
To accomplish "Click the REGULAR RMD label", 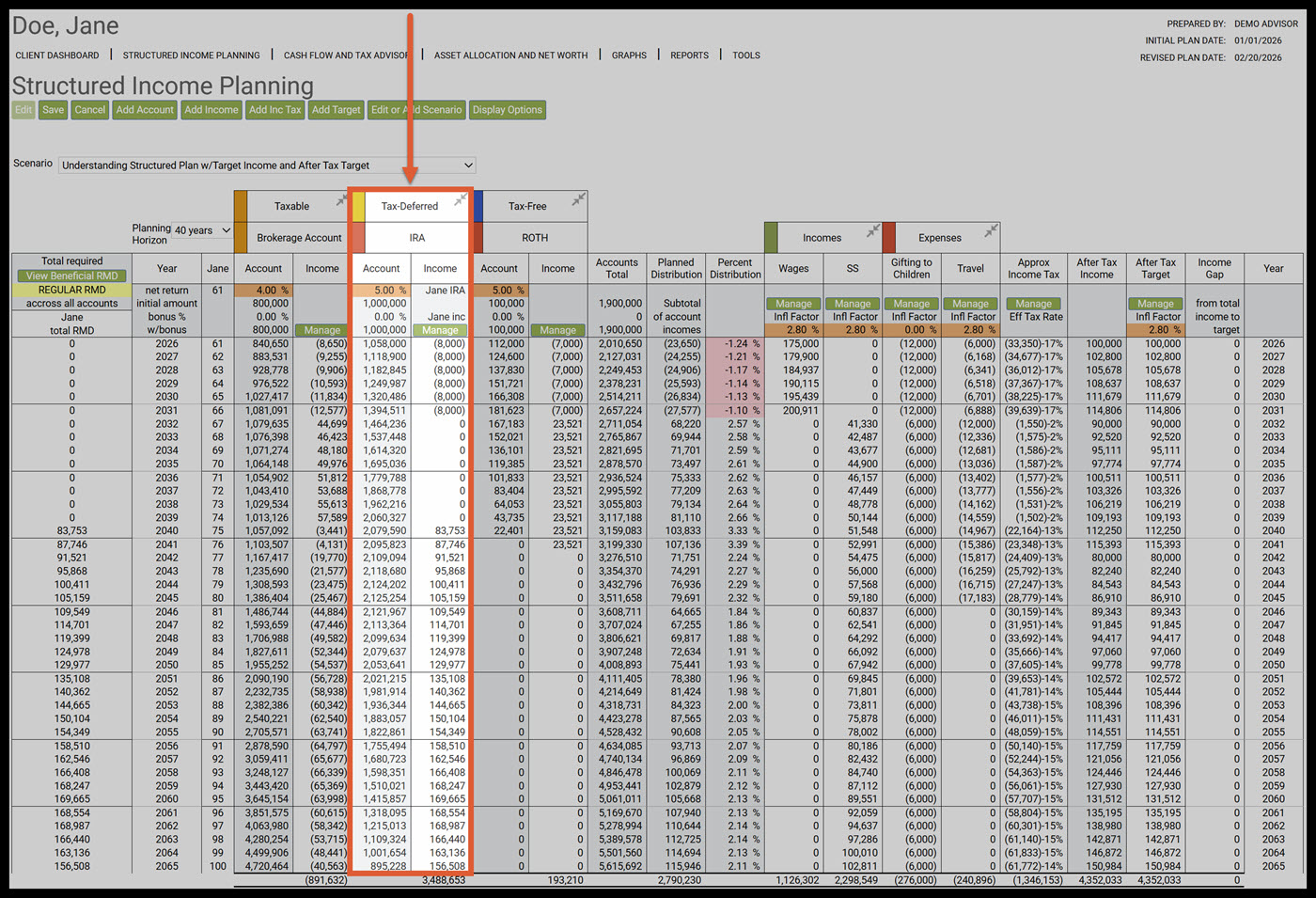I will [x=72, y=291].
